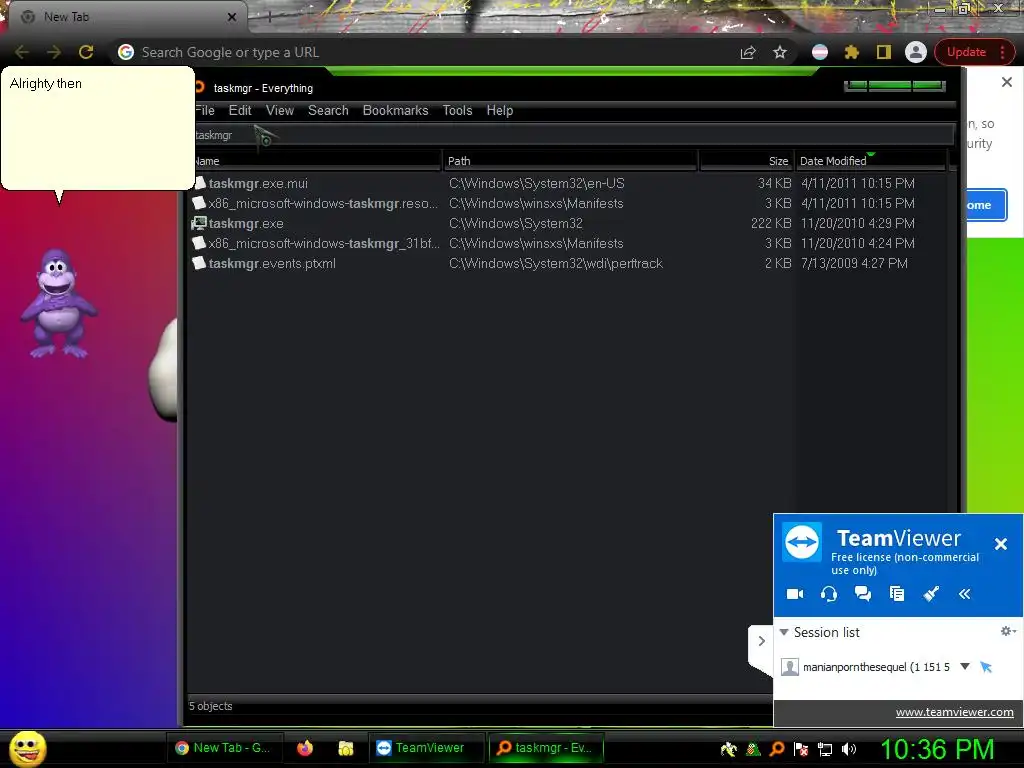1024x768 pixels.
Task: Open file explorer folder taskbar icon
Action: 345,748
